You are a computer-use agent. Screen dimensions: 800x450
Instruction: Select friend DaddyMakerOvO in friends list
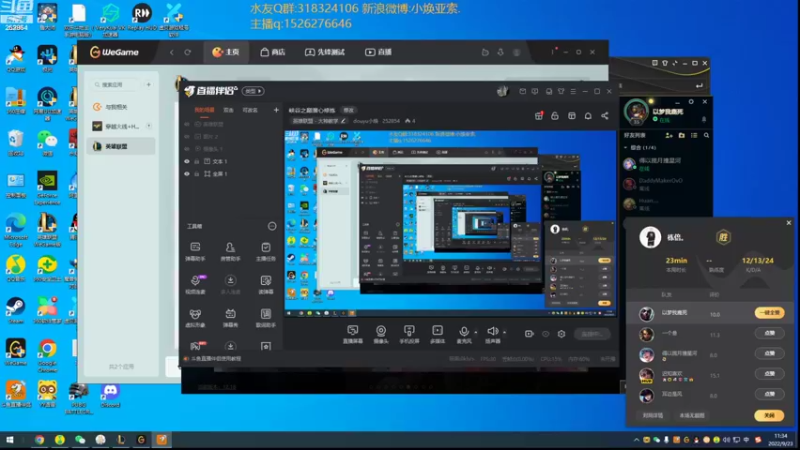(665, 183)
